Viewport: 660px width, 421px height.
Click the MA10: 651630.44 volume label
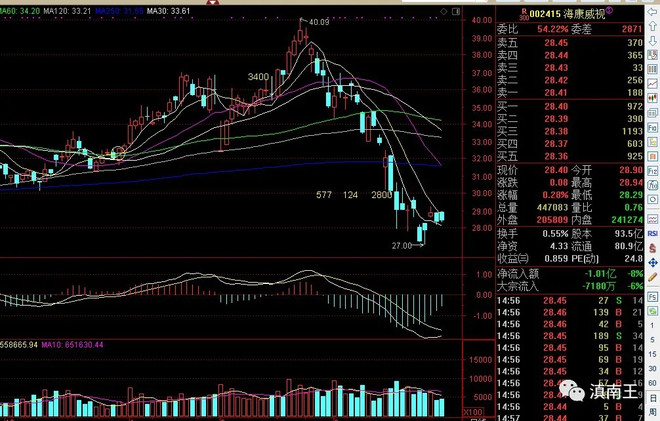point(72,345)
